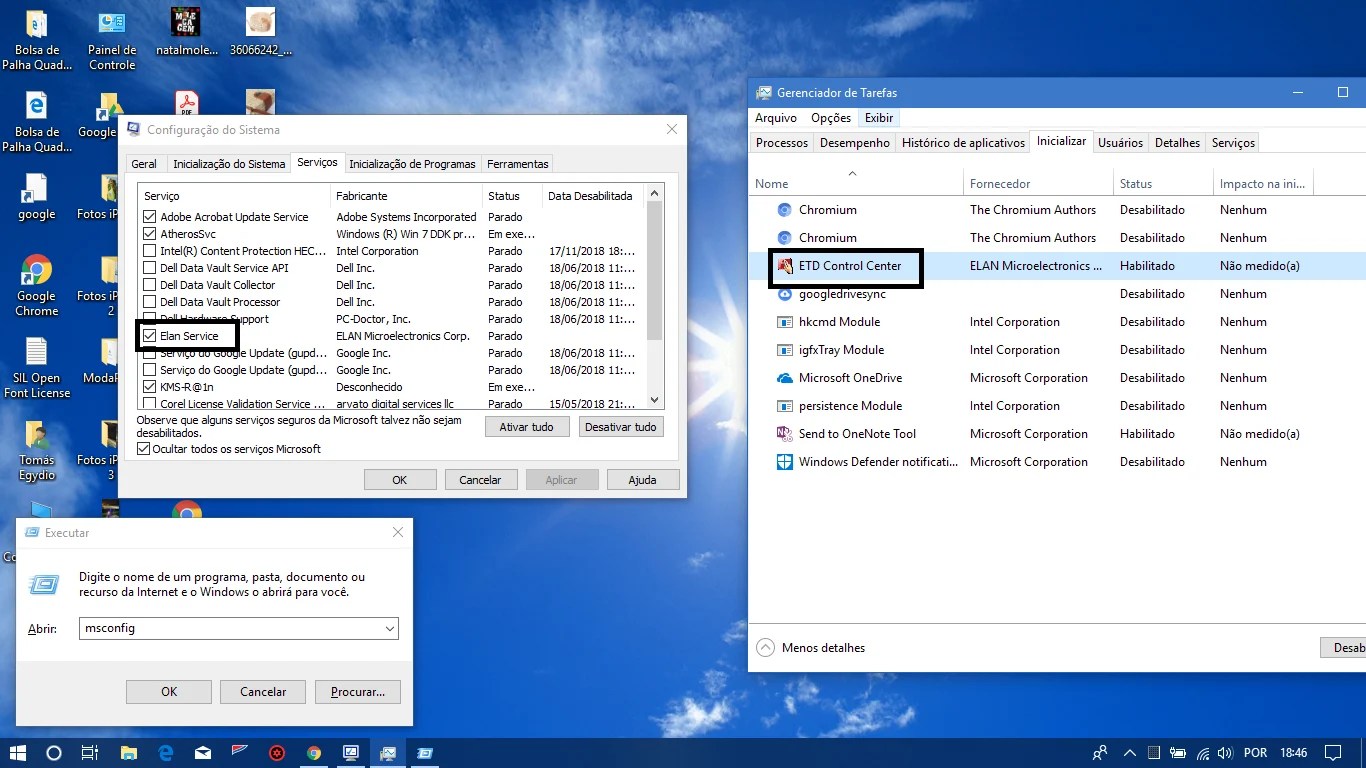1366x768 pixels.
Task: Open the Ferramentas tab in msconfig
Action: tap(518, 164)
